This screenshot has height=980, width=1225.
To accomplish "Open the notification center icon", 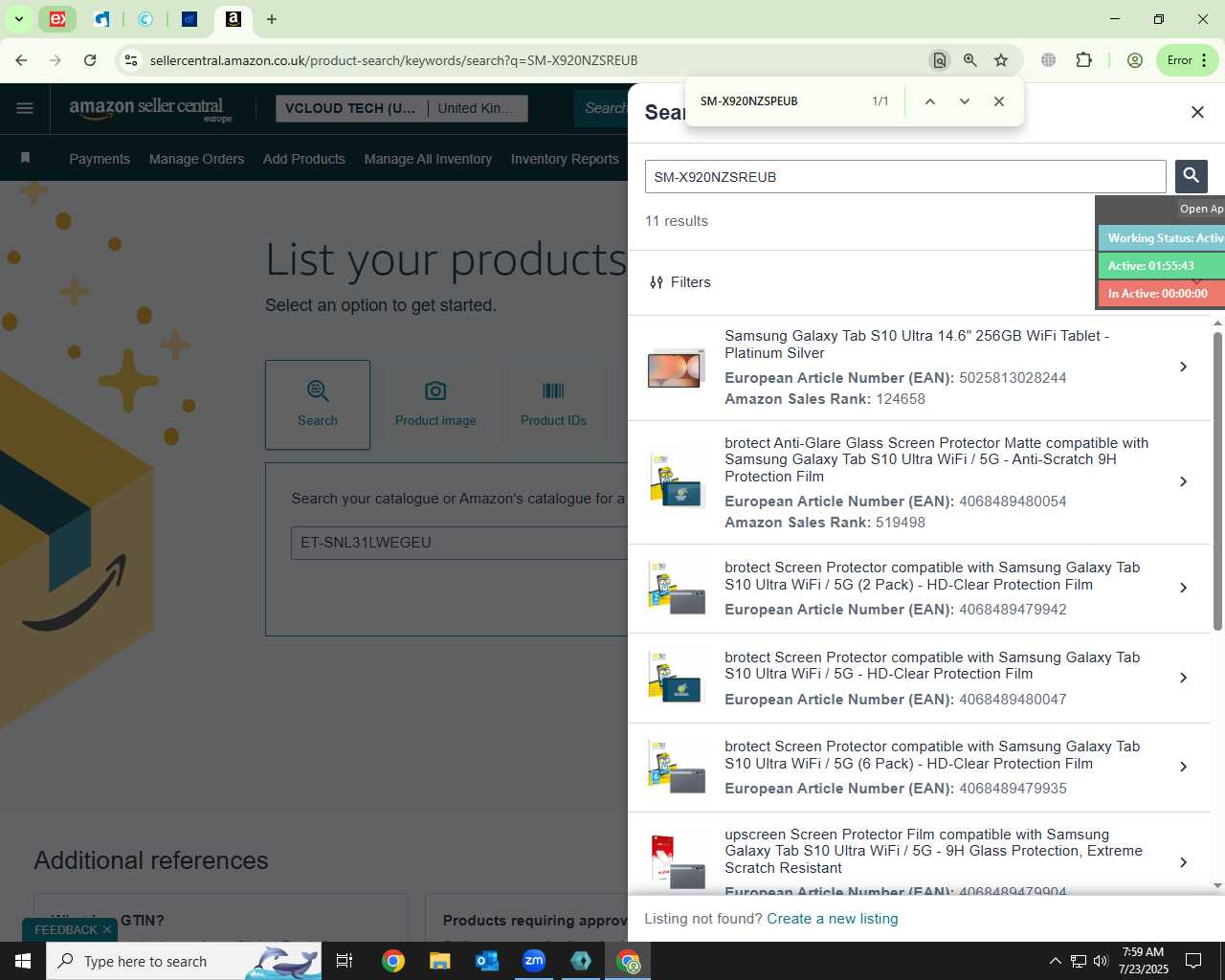I will point(1193,961).
